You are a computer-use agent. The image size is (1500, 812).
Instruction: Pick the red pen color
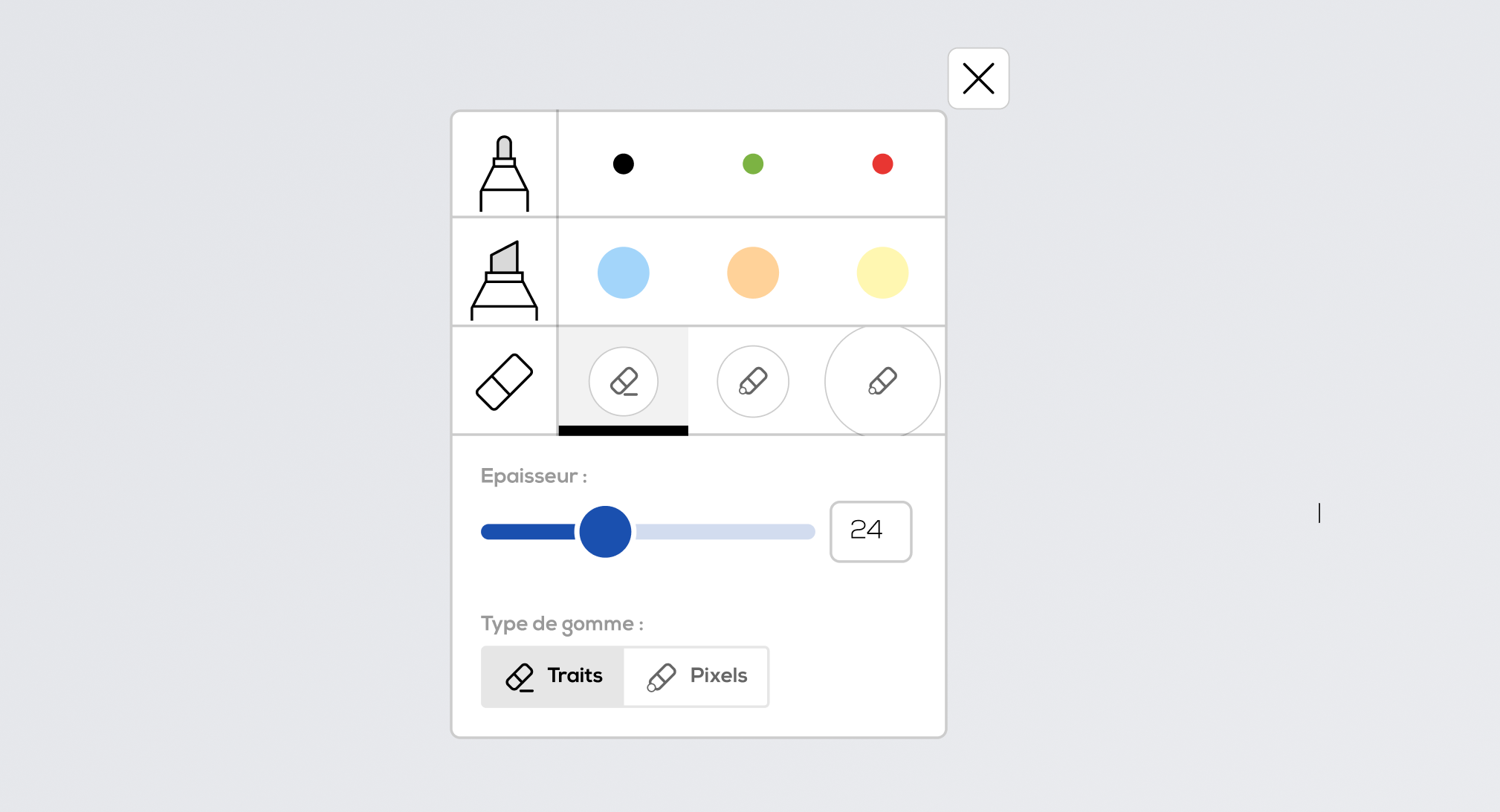click(882, 164)
